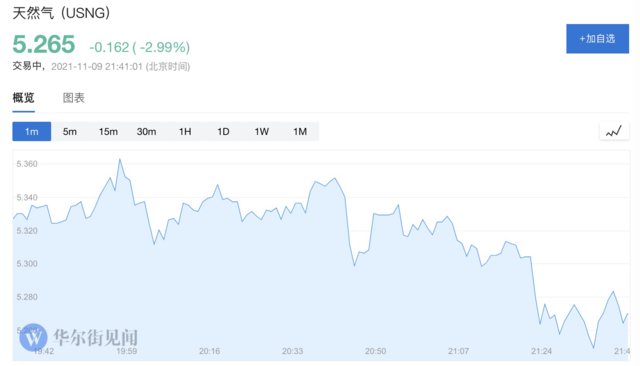
Task: Click the -0.162 (-2.99%) change value
Action: [x=140, y=47]
